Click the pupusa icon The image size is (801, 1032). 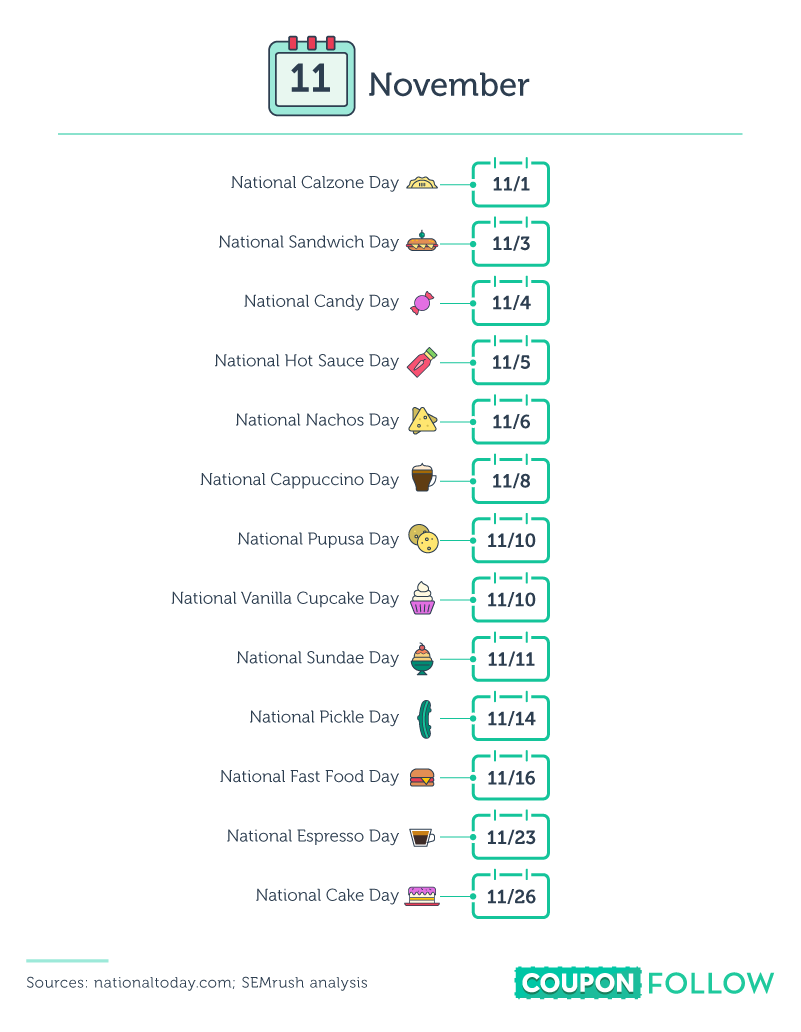tap(424, 539)
